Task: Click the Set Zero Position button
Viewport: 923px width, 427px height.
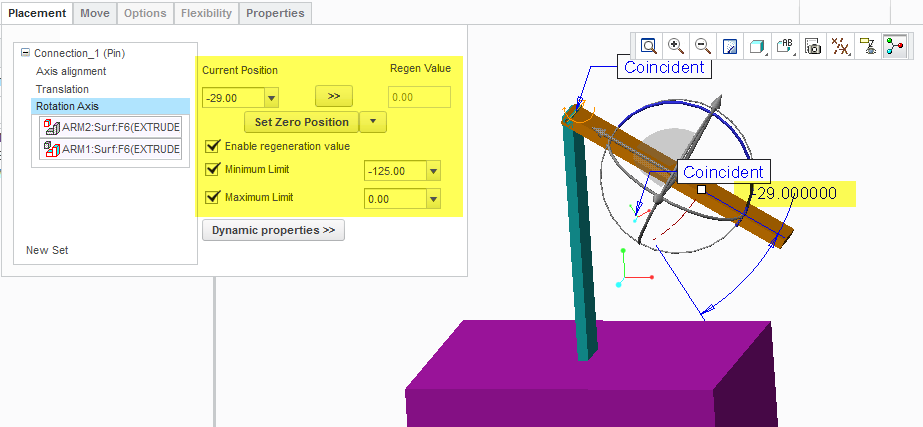Action: click(x=301, y=123)
